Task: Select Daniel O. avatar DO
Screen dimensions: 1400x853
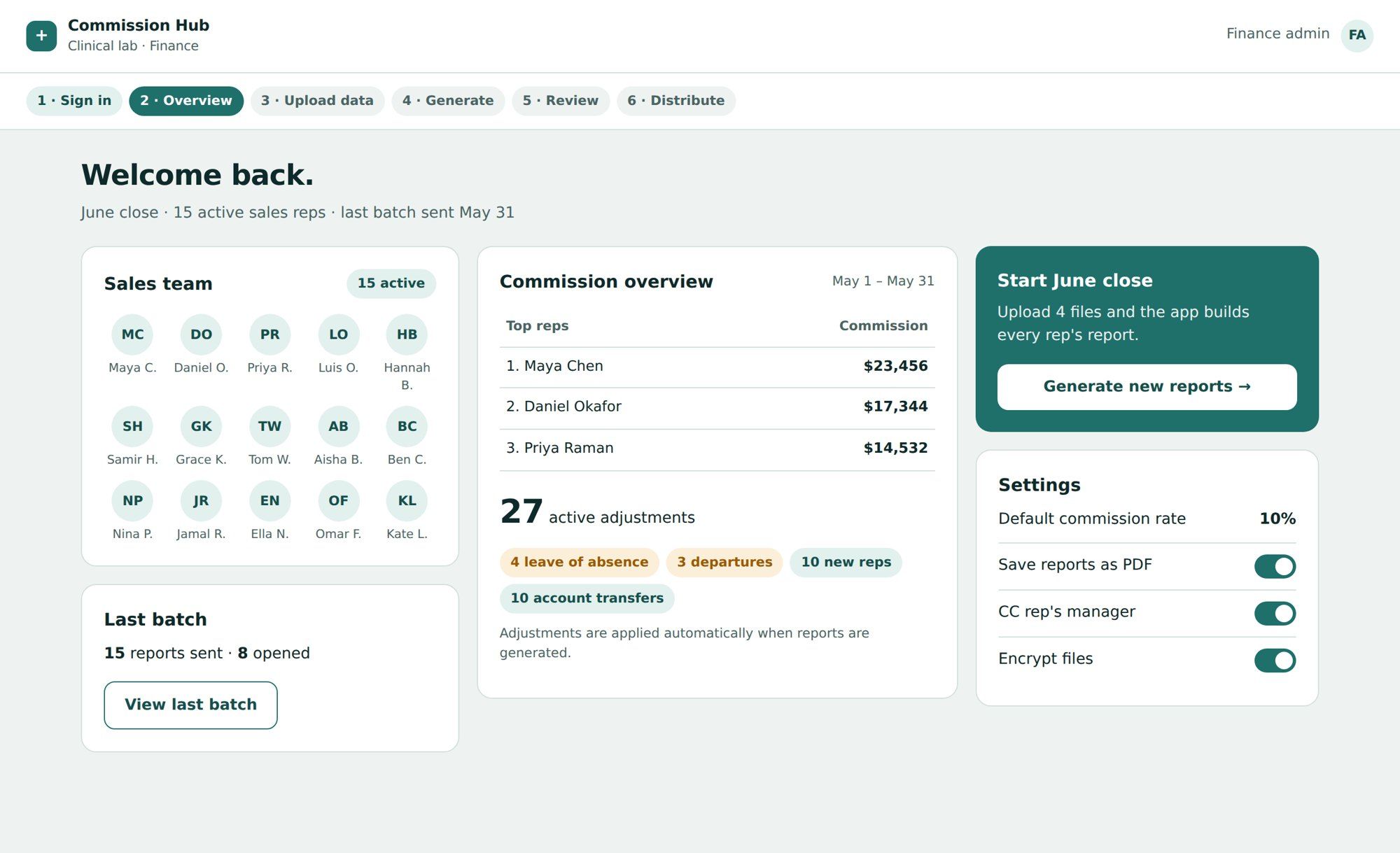Action: [201, 334]
